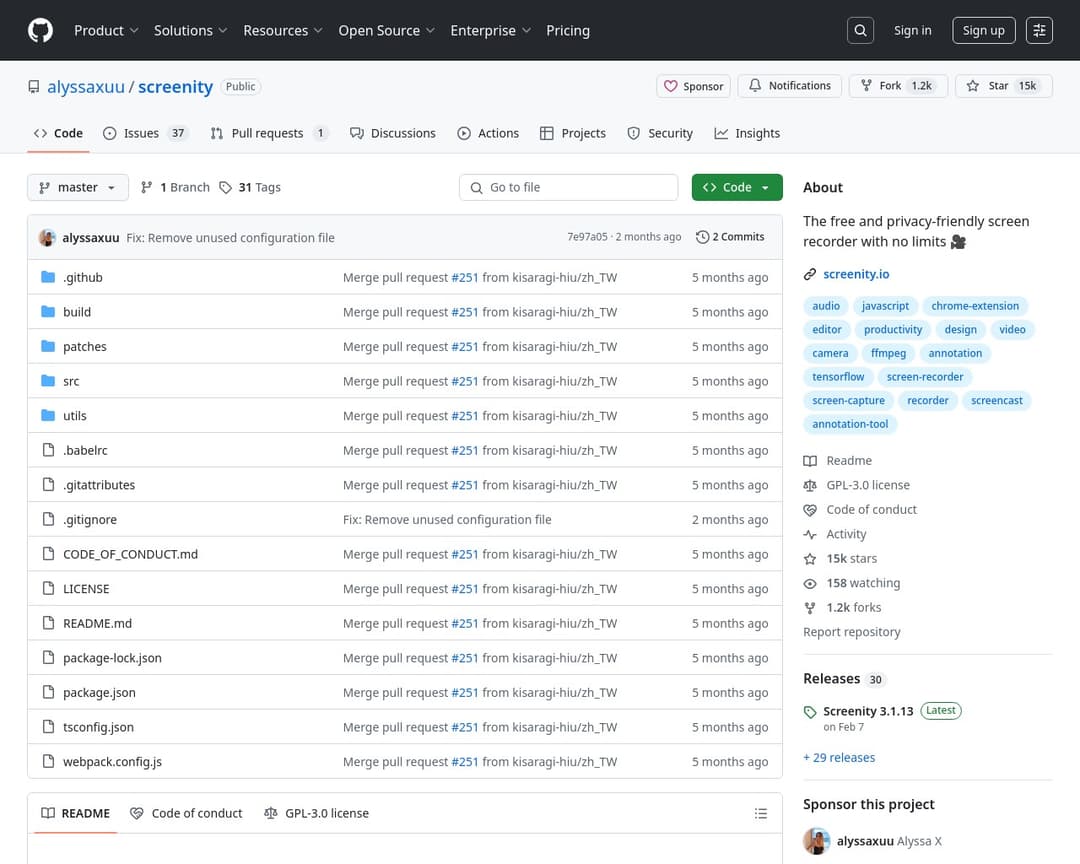Click the tag icon beside Screenity 3.1.13
Image resolution: width=1080 pixels, height=864 pixels.
click(x=810, y=712)
